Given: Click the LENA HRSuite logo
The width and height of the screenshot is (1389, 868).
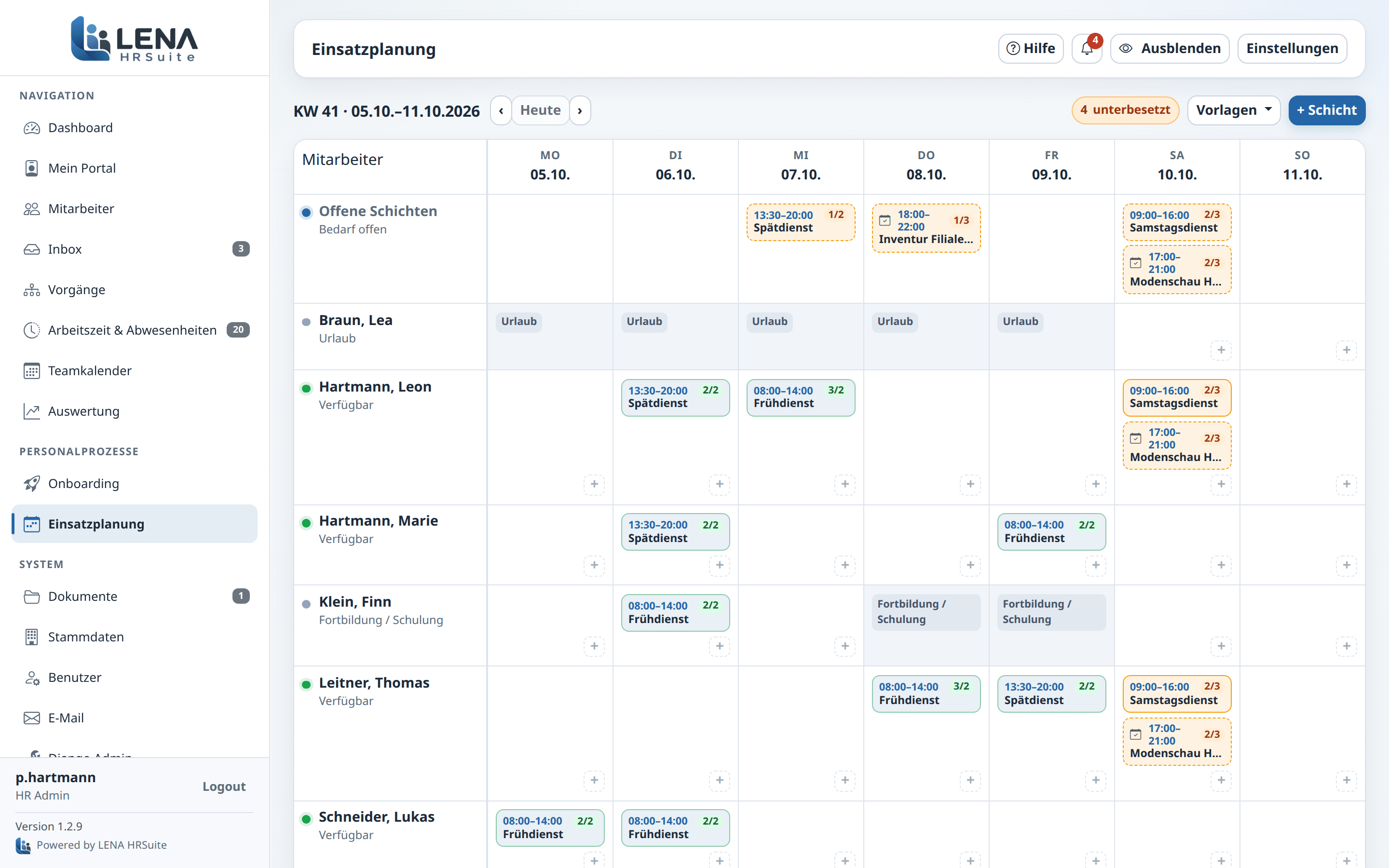Looking at the screenshot, I should [x=134, y=39].
